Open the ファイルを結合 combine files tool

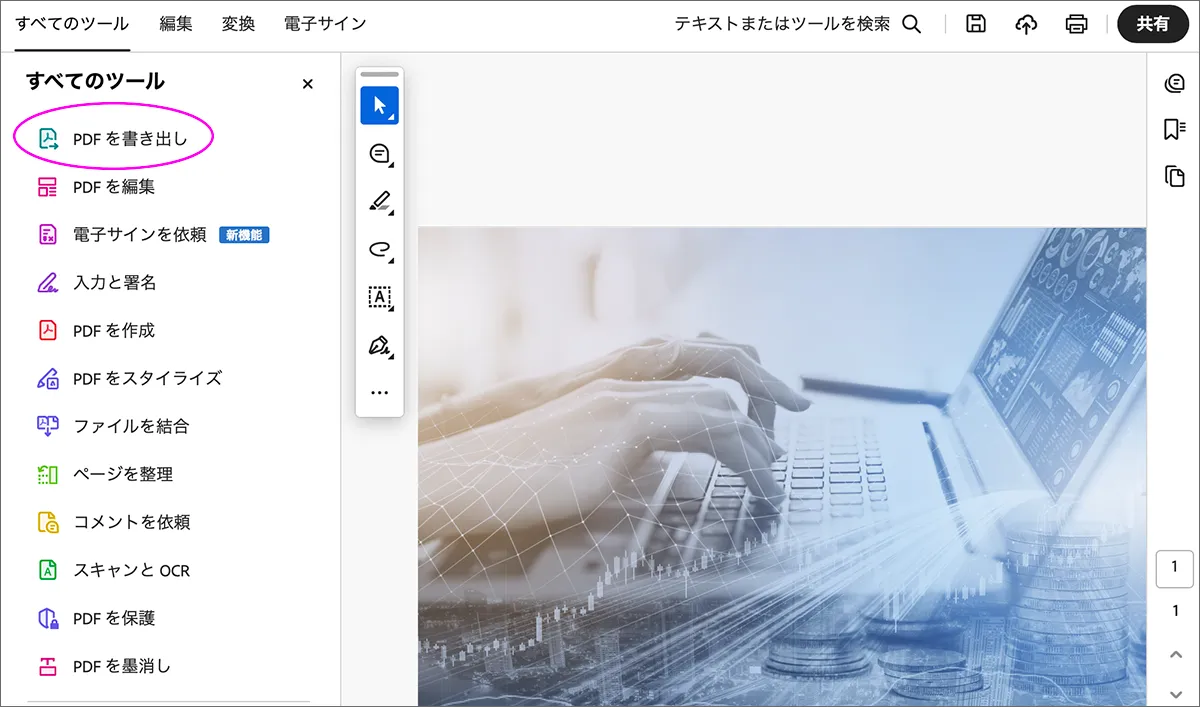(113, 427)
